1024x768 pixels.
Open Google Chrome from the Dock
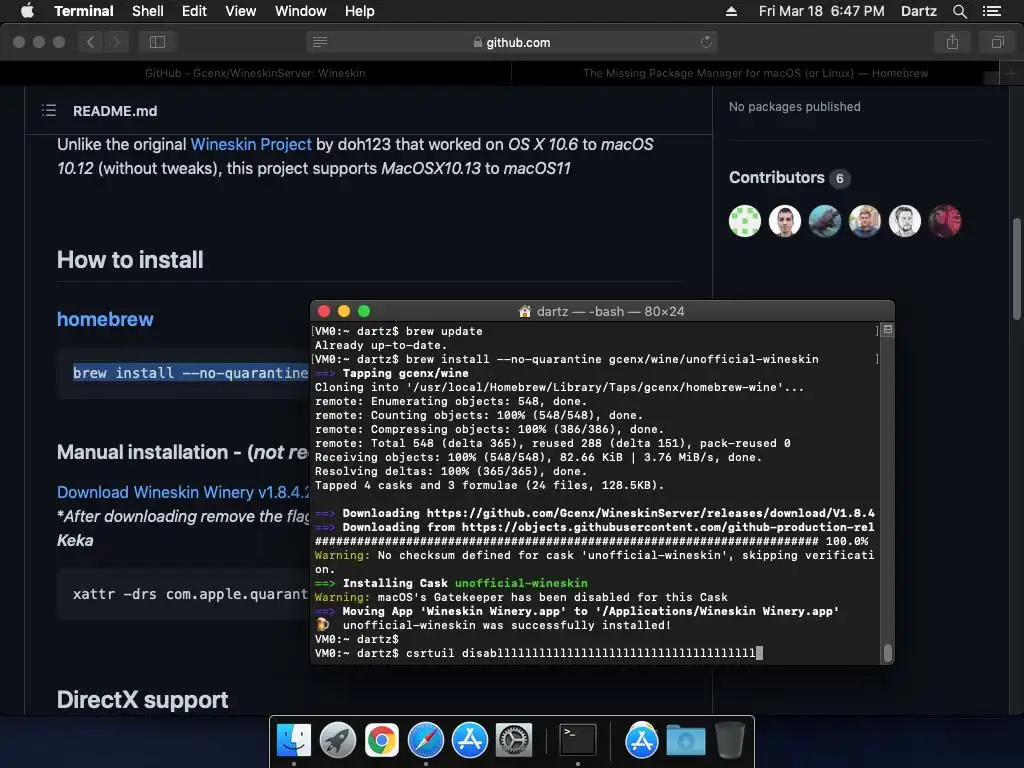(x=381, y=741)
